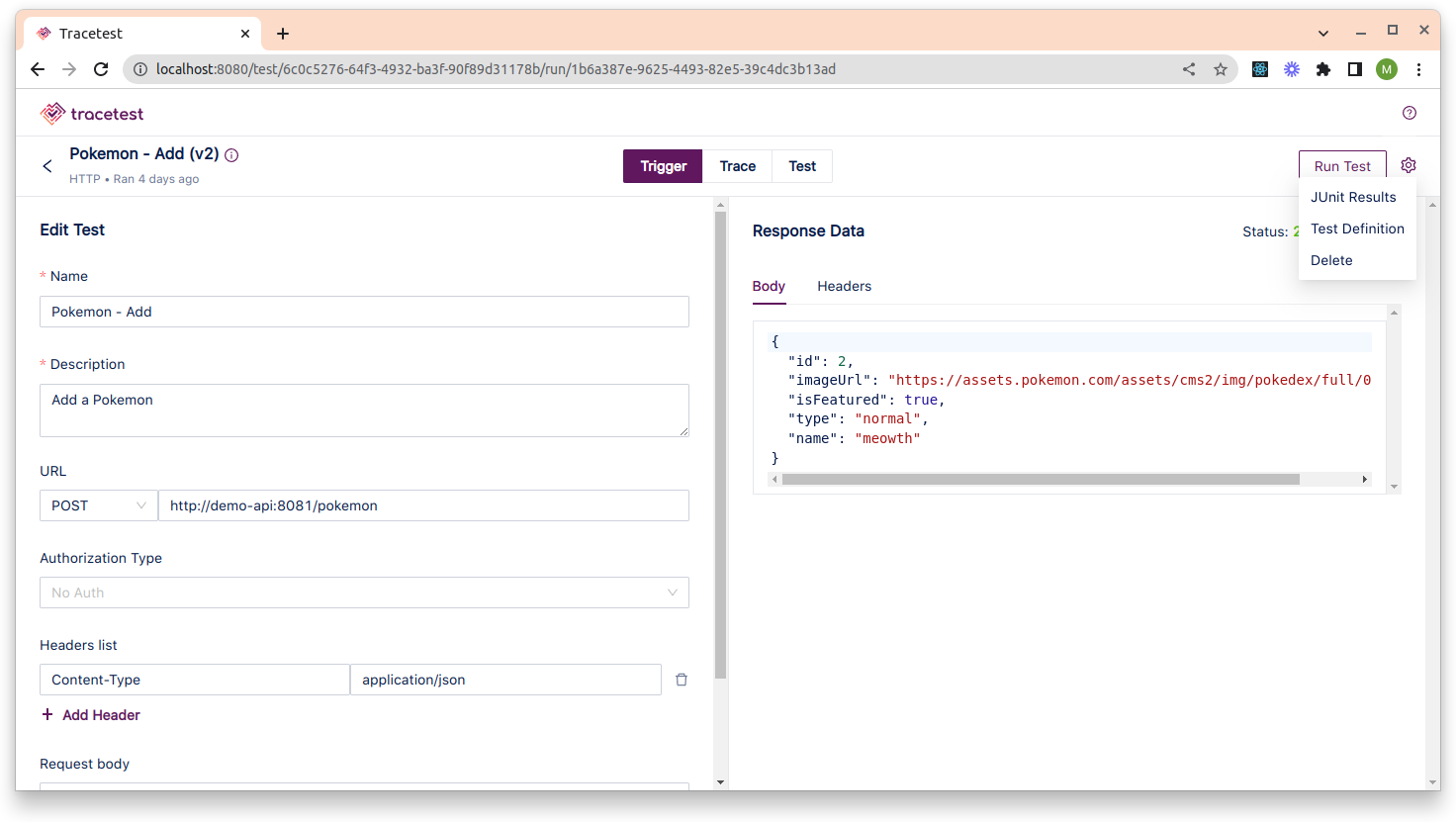
Task: Click the Response Data heading
Action: pos(808,230)
